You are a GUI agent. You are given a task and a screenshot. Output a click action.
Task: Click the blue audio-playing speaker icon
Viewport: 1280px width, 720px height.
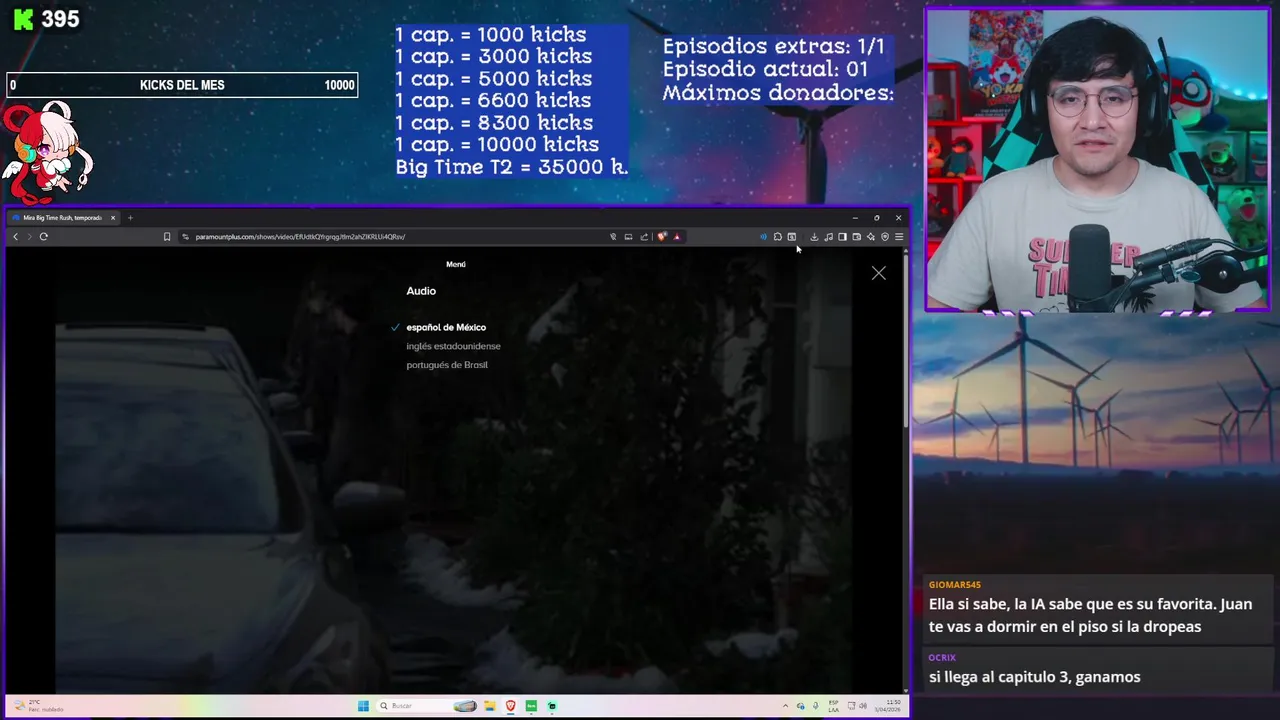[x=764, y=237]
